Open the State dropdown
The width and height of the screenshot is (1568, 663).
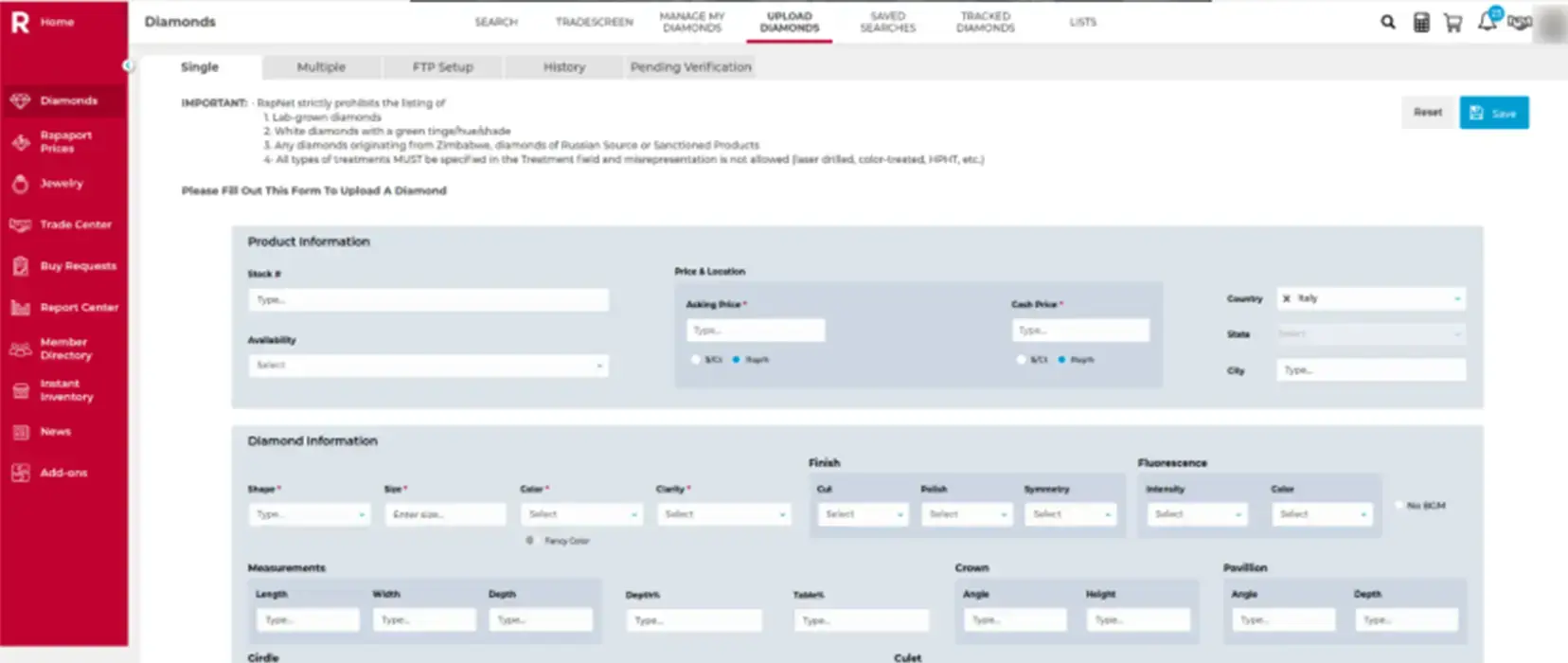pos(1369,334)
